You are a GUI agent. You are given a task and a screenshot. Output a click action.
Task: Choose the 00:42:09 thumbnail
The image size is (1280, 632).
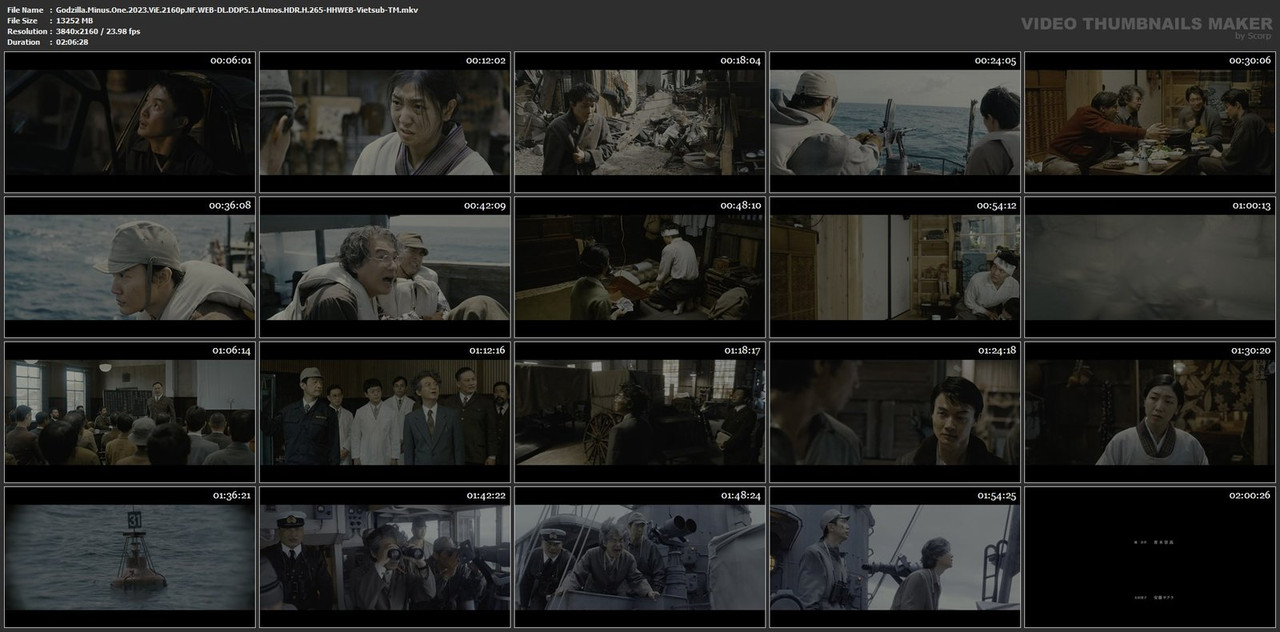pos(384,267)
